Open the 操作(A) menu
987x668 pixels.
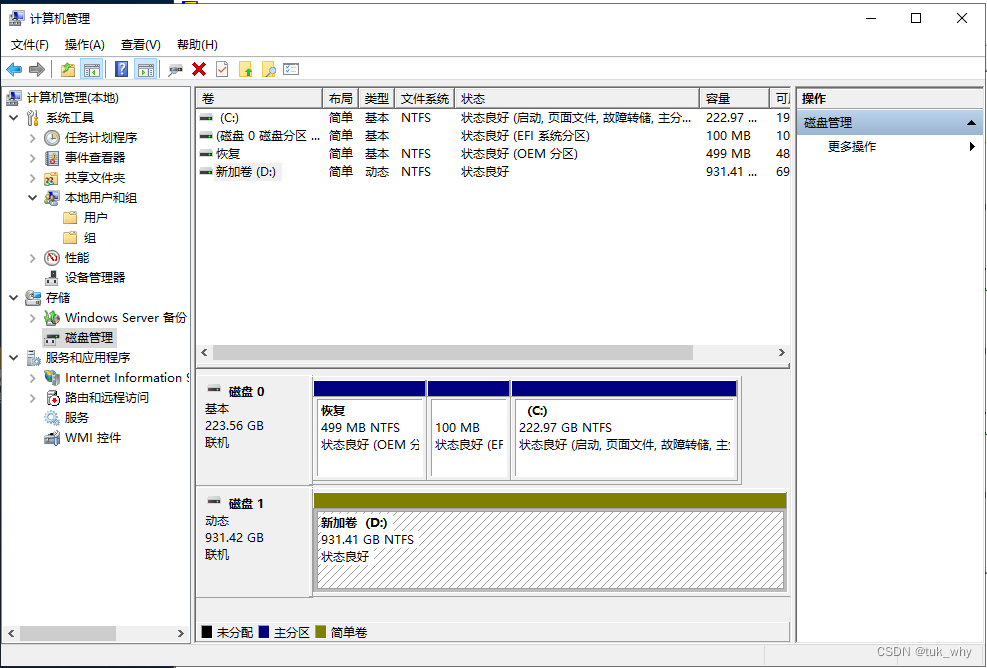[85, 45]
